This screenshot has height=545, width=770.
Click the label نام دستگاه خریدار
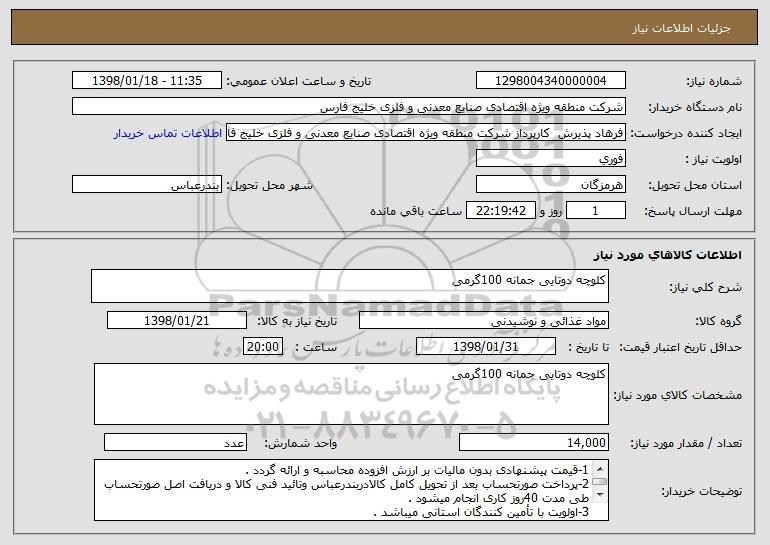pos(695,107)
